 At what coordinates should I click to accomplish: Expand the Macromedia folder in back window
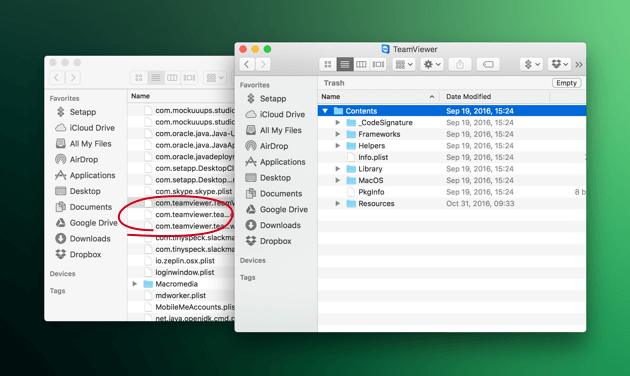point(135,284)
